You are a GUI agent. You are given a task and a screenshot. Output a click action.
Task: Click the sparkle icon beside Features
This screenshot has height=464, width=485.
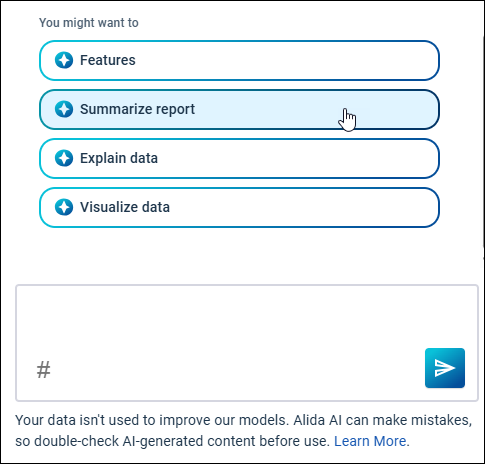[64, 60]
